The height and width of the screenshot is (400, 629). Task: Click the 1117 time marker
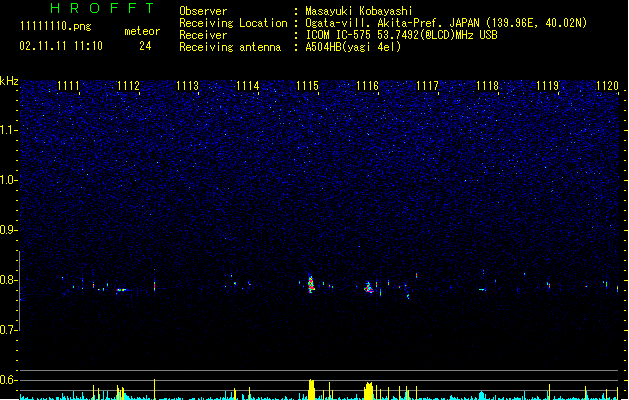(428, 86)
